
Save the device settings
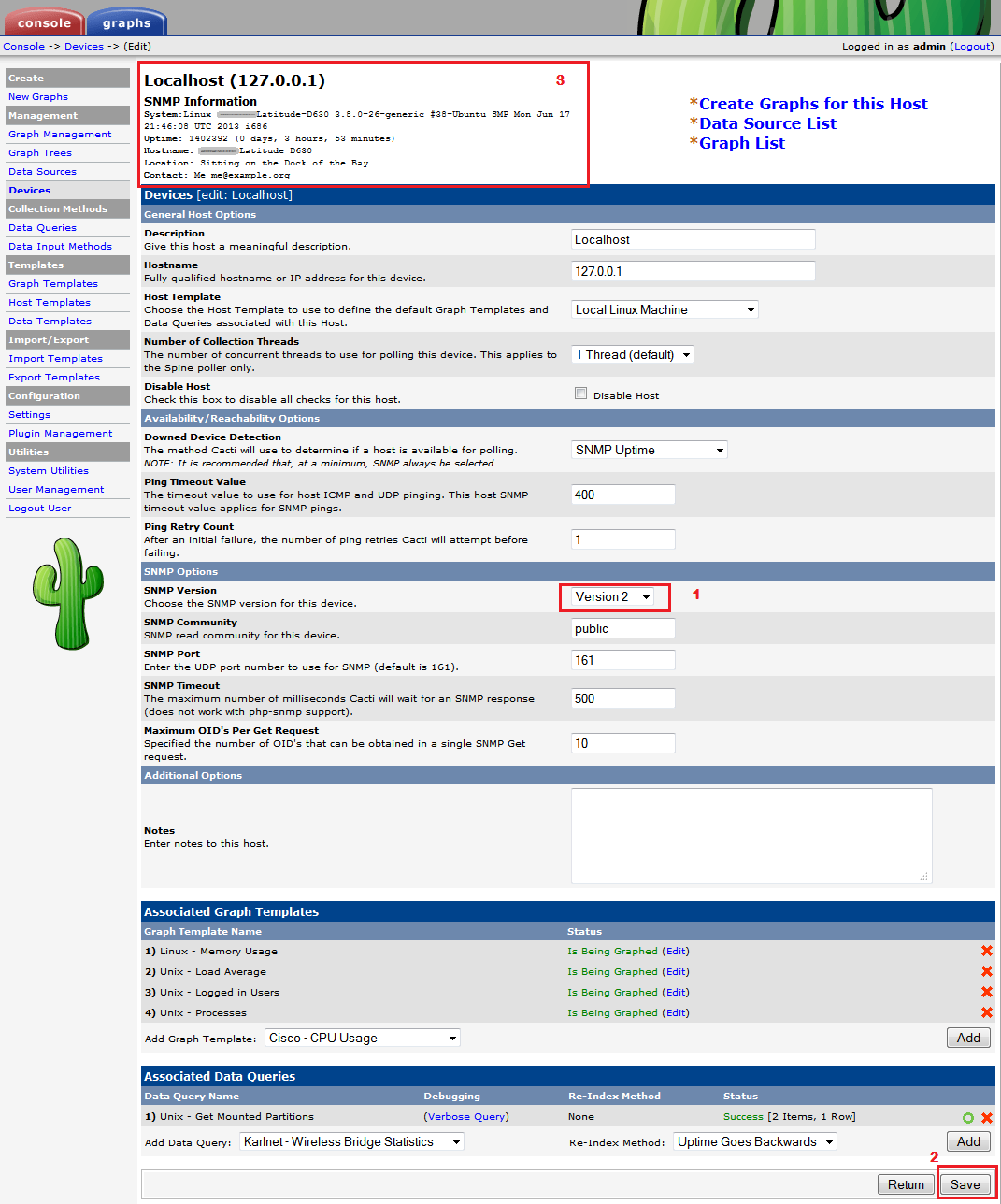[x=965, y=1184]
